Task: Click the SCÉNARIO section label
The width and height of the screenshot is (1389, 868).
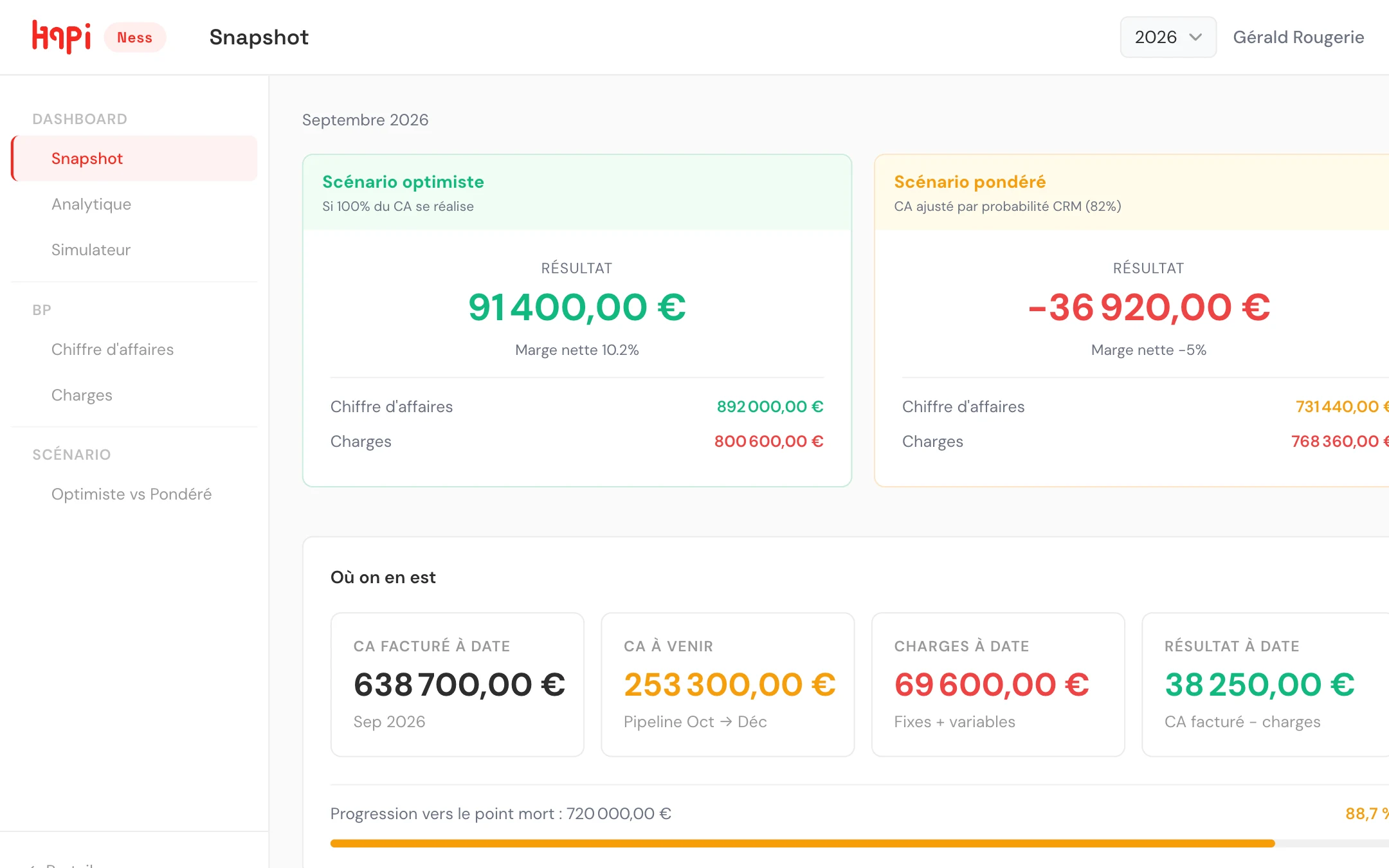Action: [71, 455]
